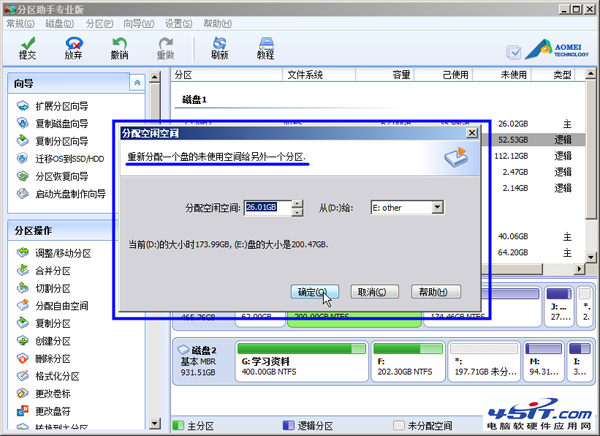
Task: Select I: partition block on disk 2
Action: pos(580,361)
